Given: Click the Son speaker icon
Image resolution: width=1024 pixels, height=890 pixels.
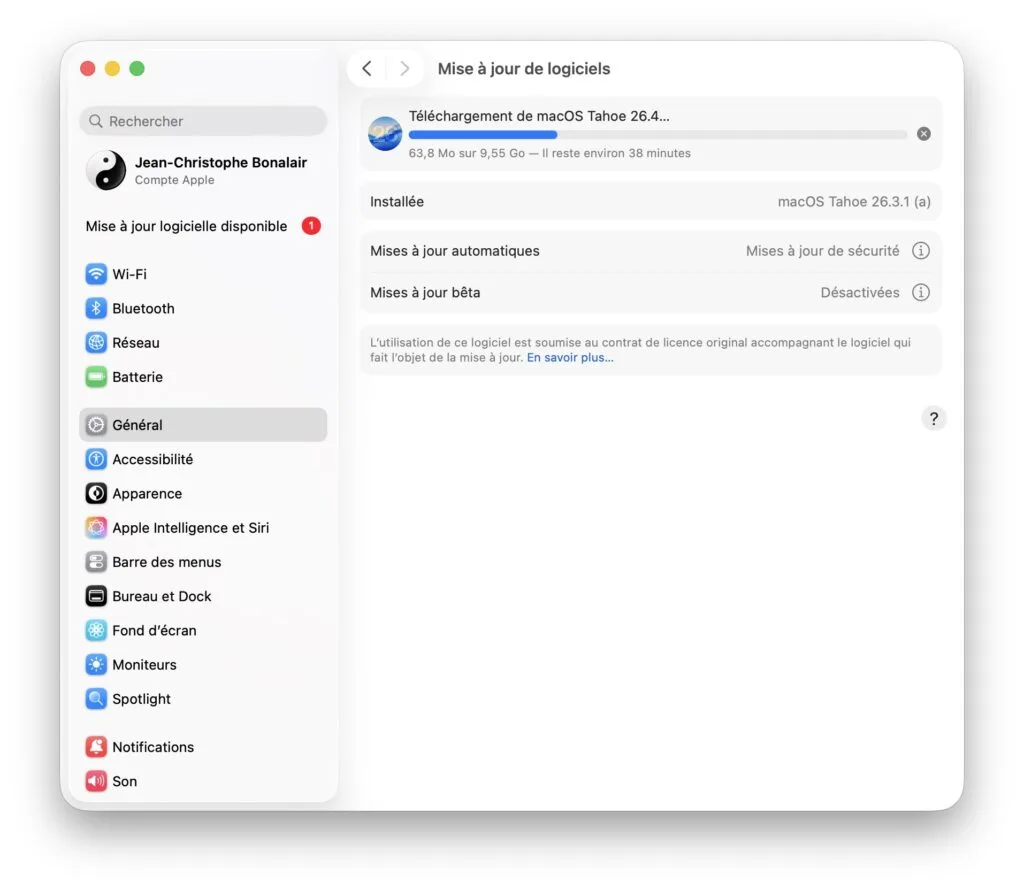Looking at the screenshot, I should [96, 781].
